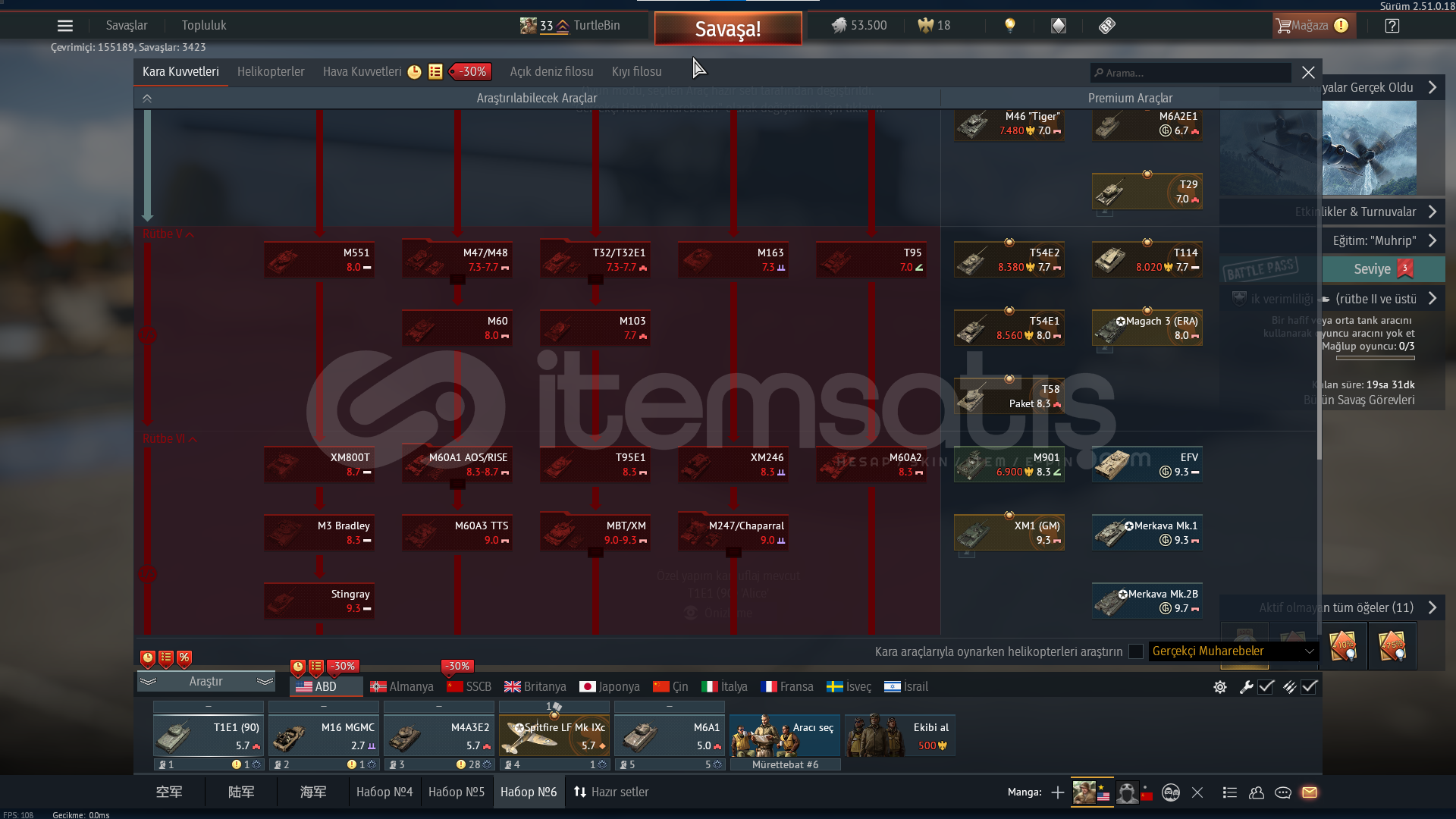Toggle the auto-refill ammo checkbox
Screen dimensions: 1456x819
1310,687
